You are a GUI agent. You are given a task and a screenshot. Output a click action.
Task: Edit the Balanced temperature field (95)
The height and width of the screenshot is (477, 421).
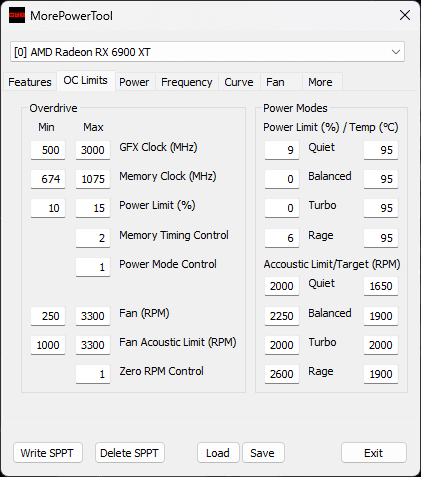tap(381, 179)
